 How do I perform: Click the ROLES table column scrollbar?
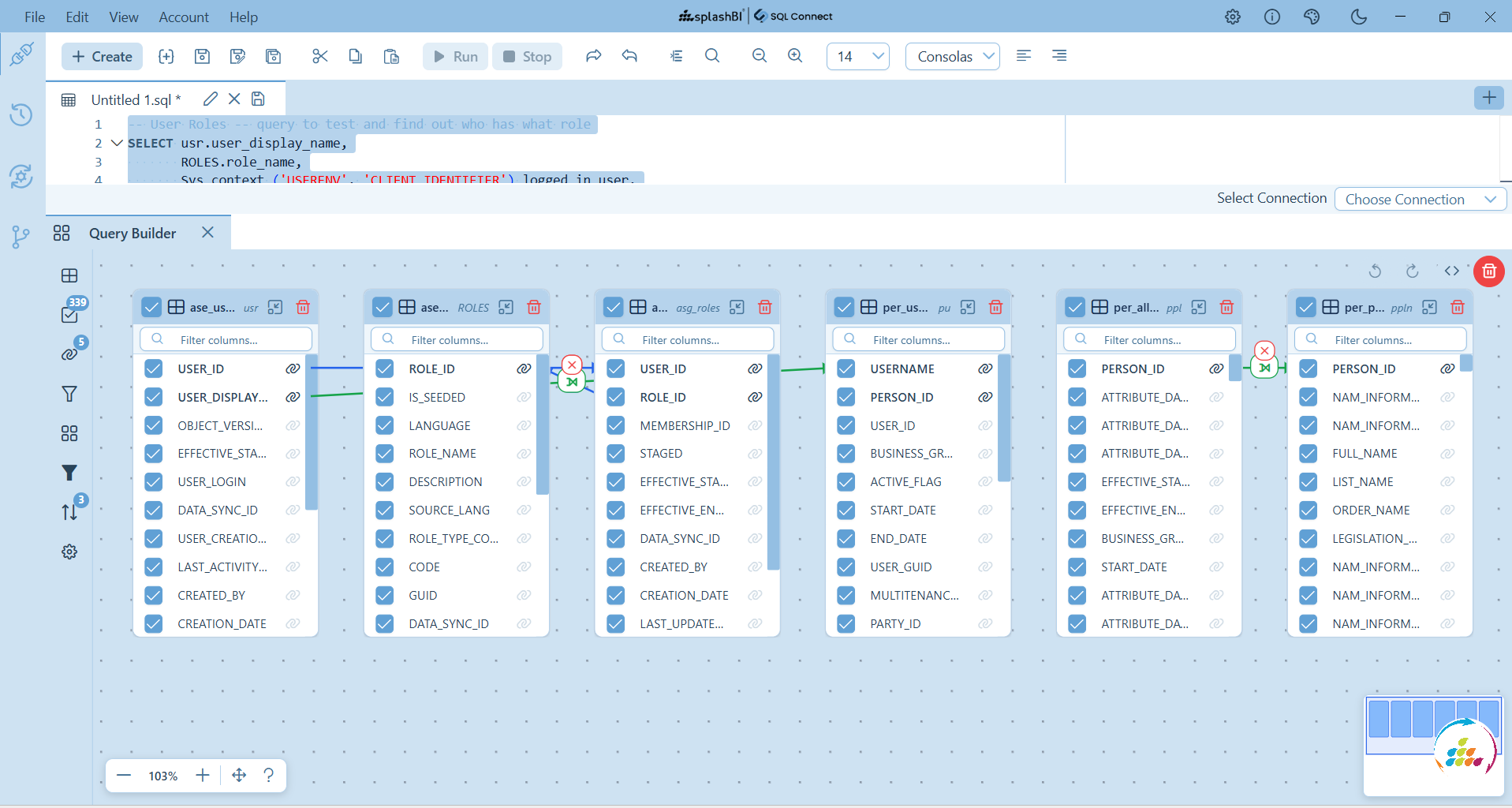click(x=543, y=425)
